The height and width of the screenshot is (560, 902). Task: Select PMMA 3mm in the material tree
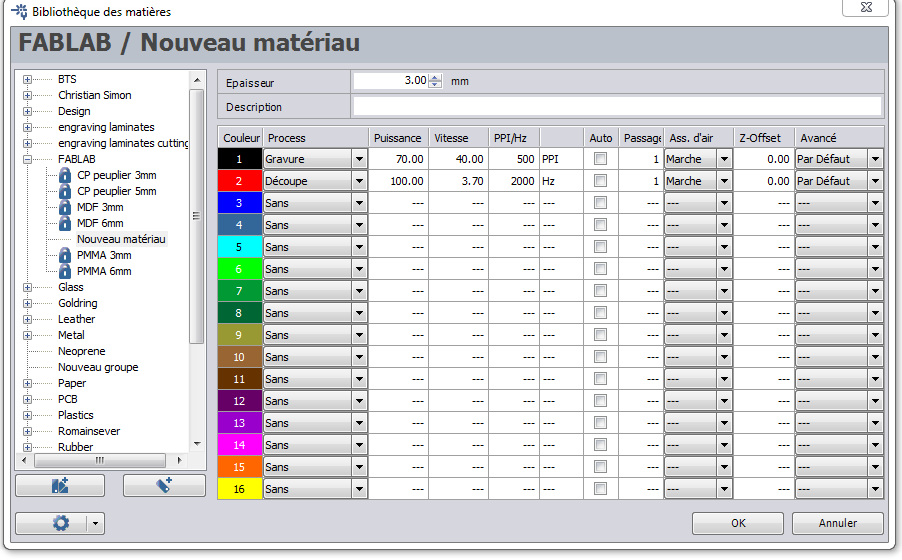click(x=104, y=255)
